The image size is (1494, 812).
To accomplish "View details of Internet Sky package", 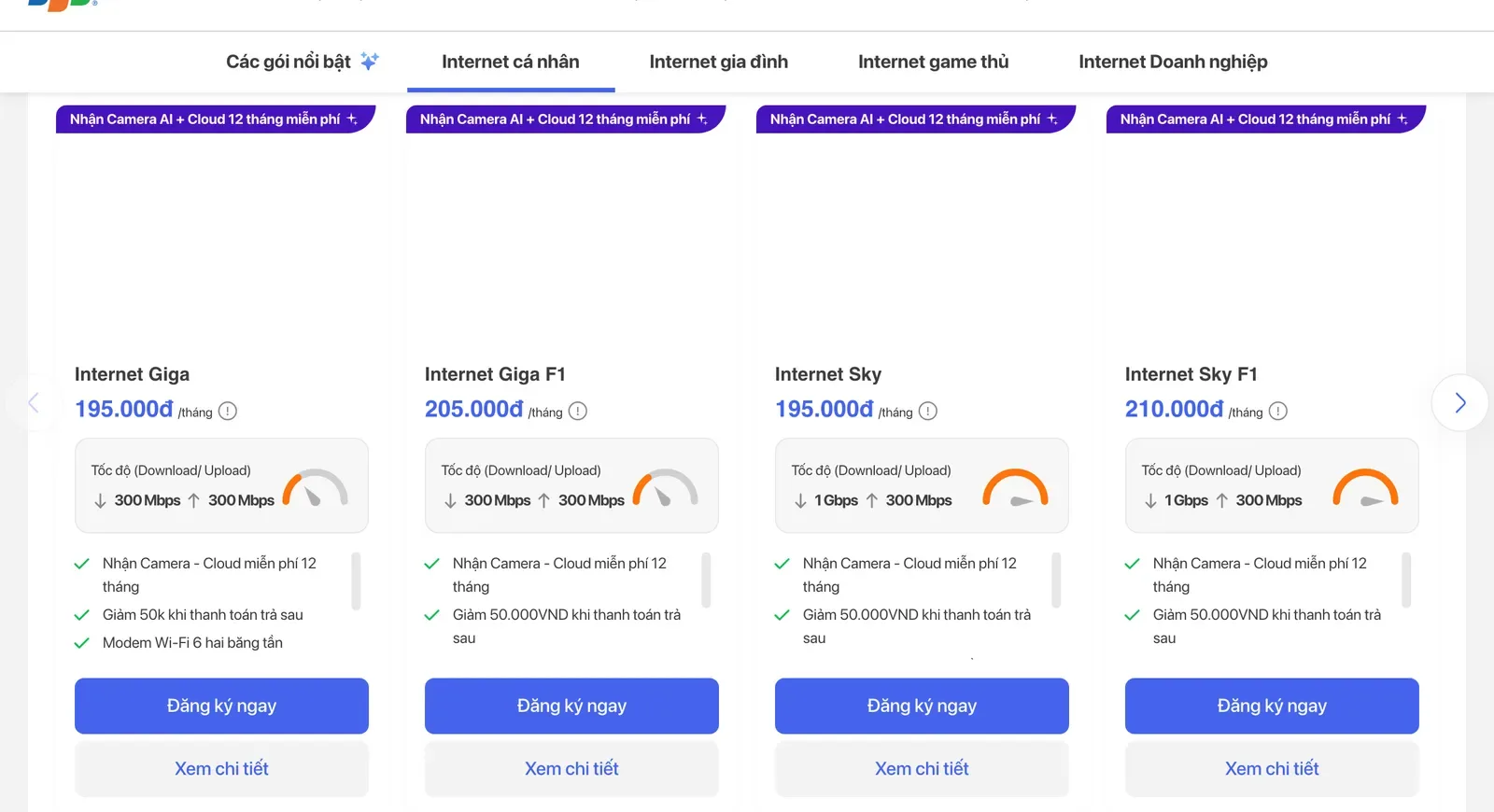I will click(922, 768).
